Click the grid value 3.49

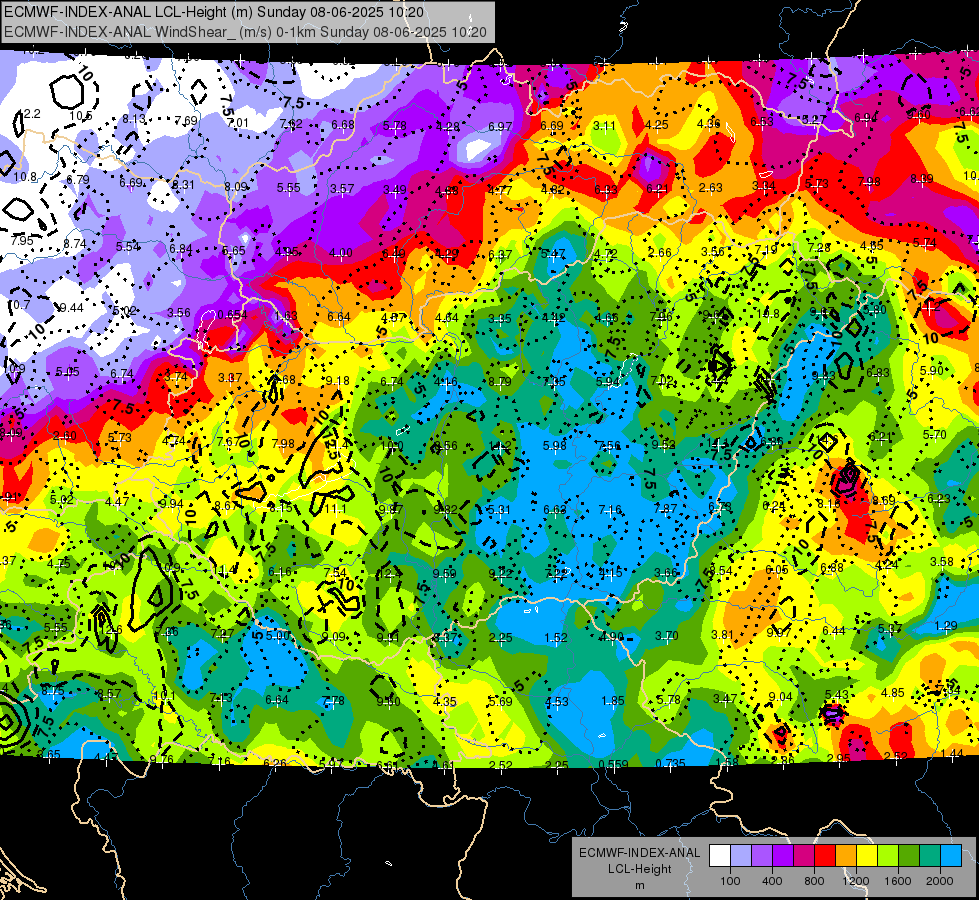coord(395,189)
